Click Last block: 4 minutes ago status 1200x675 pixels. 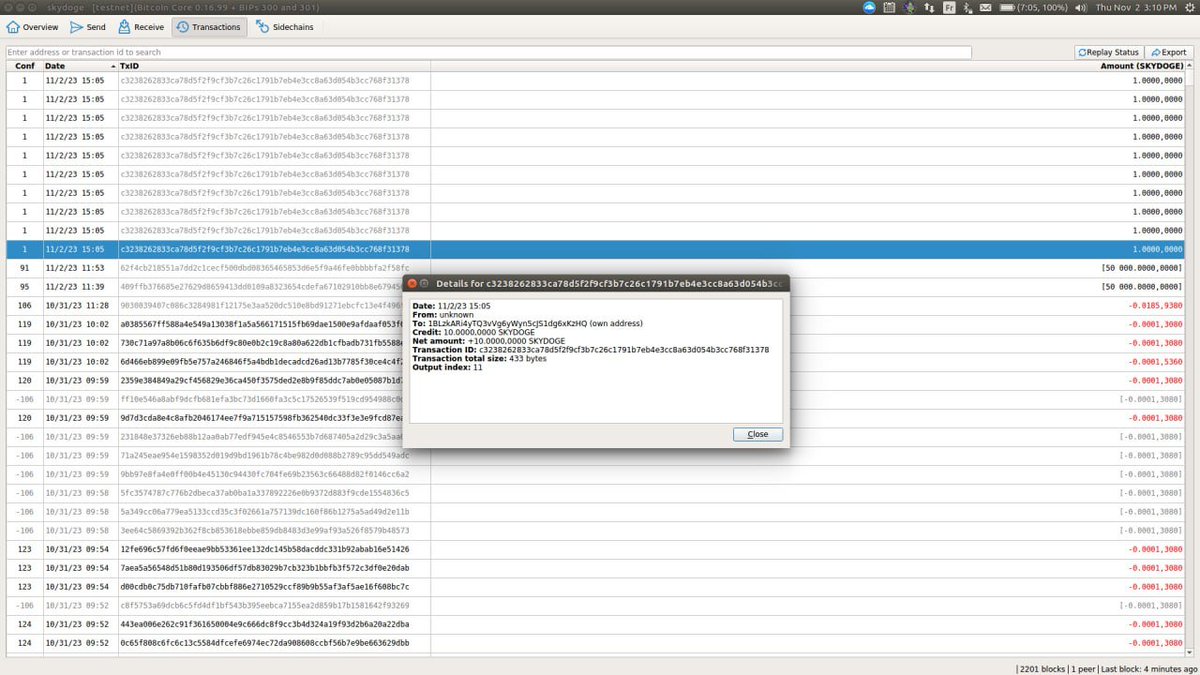pyautogui.click(x=1148, y=668)
